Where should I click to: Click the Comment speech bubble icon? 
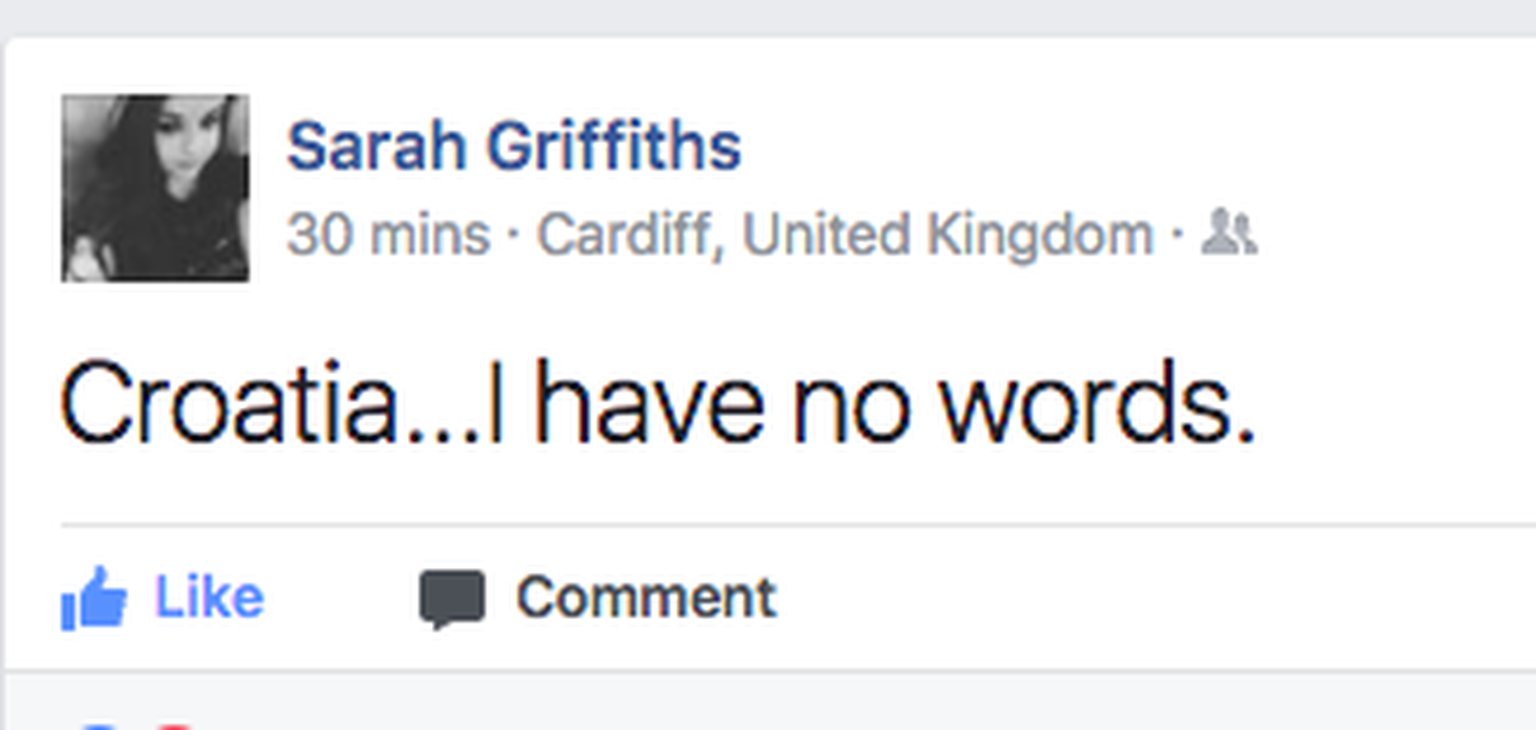click(452, 598)
